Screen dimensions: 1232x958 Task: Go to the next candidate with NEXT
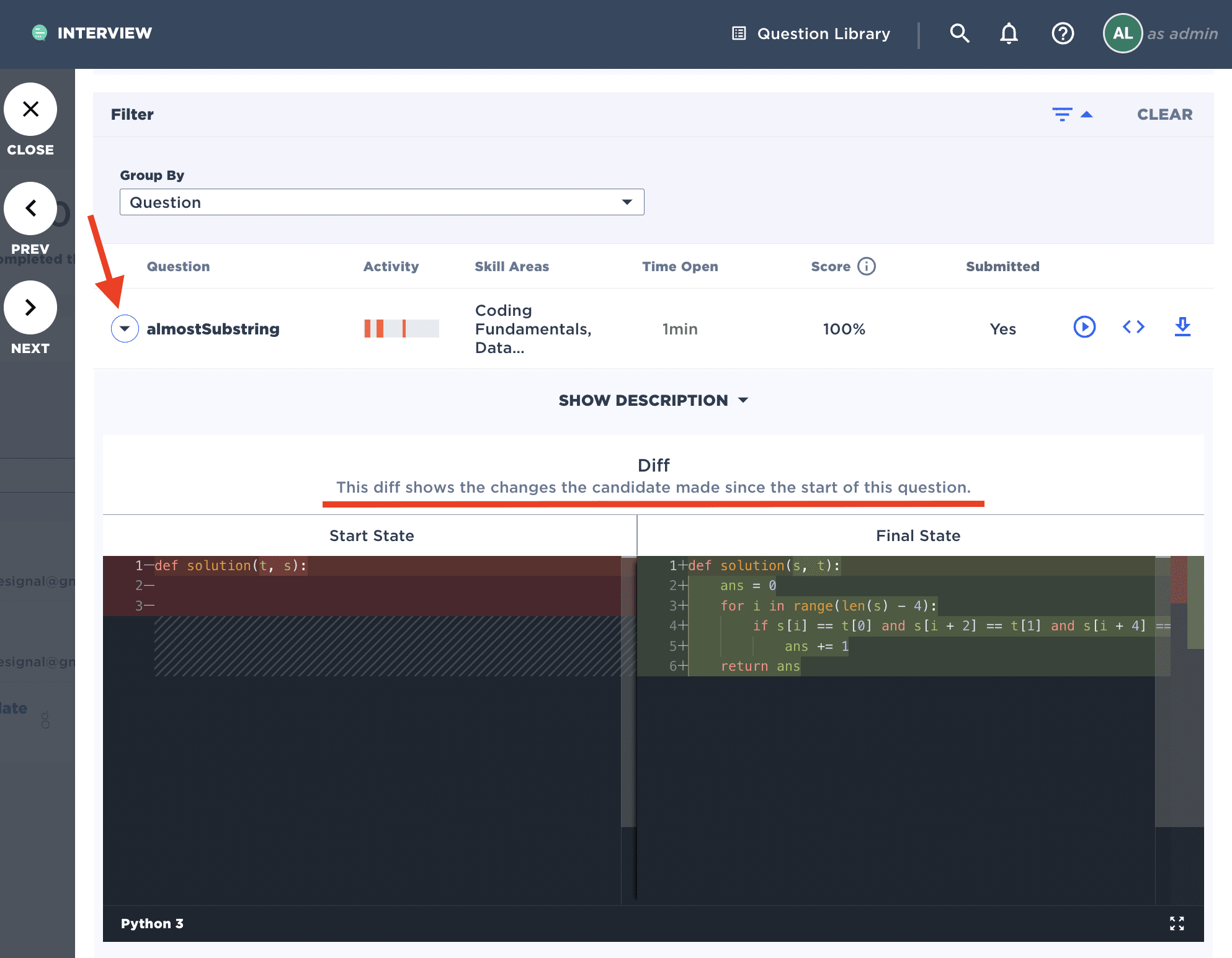[x=30, y=307]
